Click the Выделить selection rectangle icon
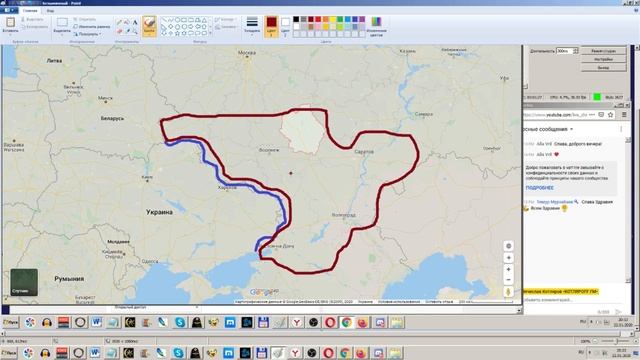The height and width of the screenshot is (360, 640). (x=62, y=22)
